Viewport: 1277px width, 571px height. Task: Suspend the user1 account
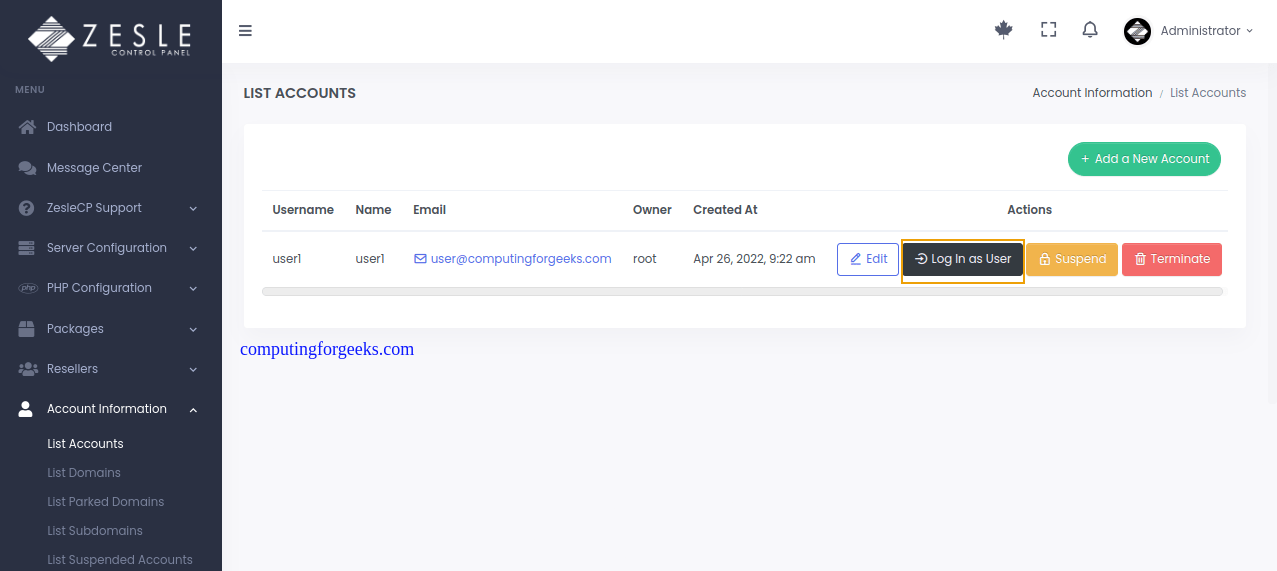1072,259
